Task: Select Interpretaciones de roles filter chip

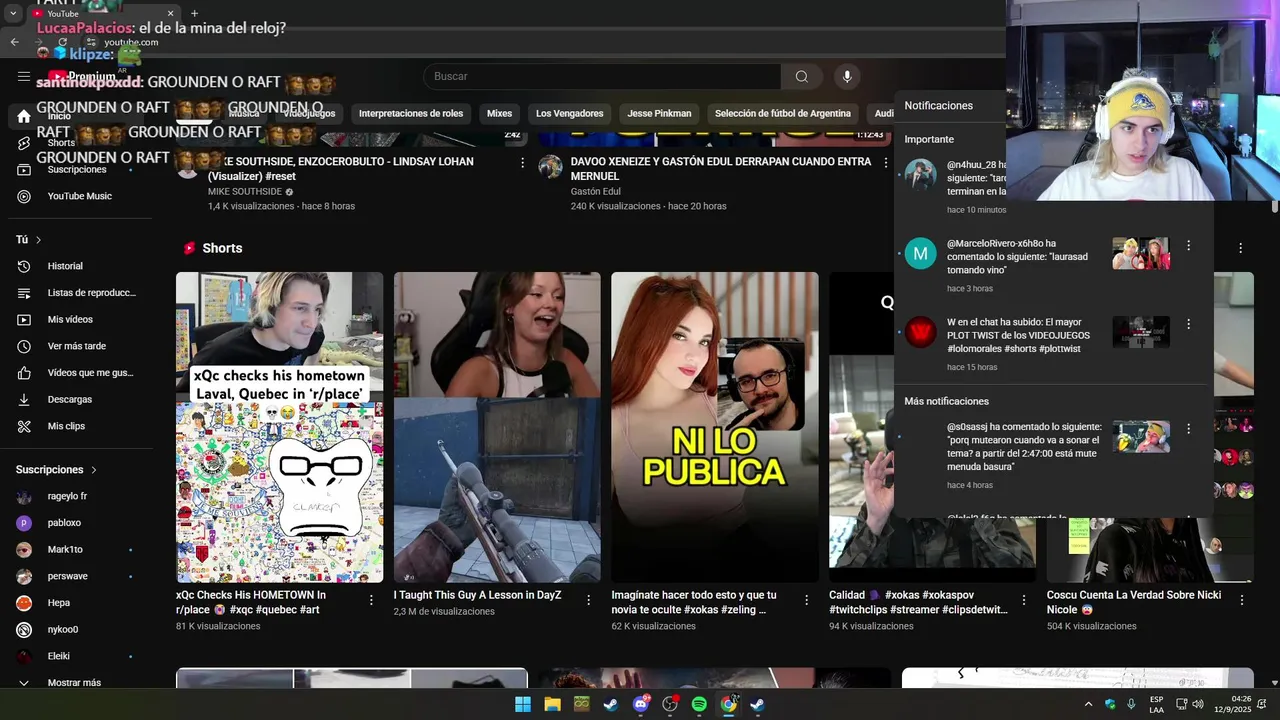Action: click(x=411, y=114)
